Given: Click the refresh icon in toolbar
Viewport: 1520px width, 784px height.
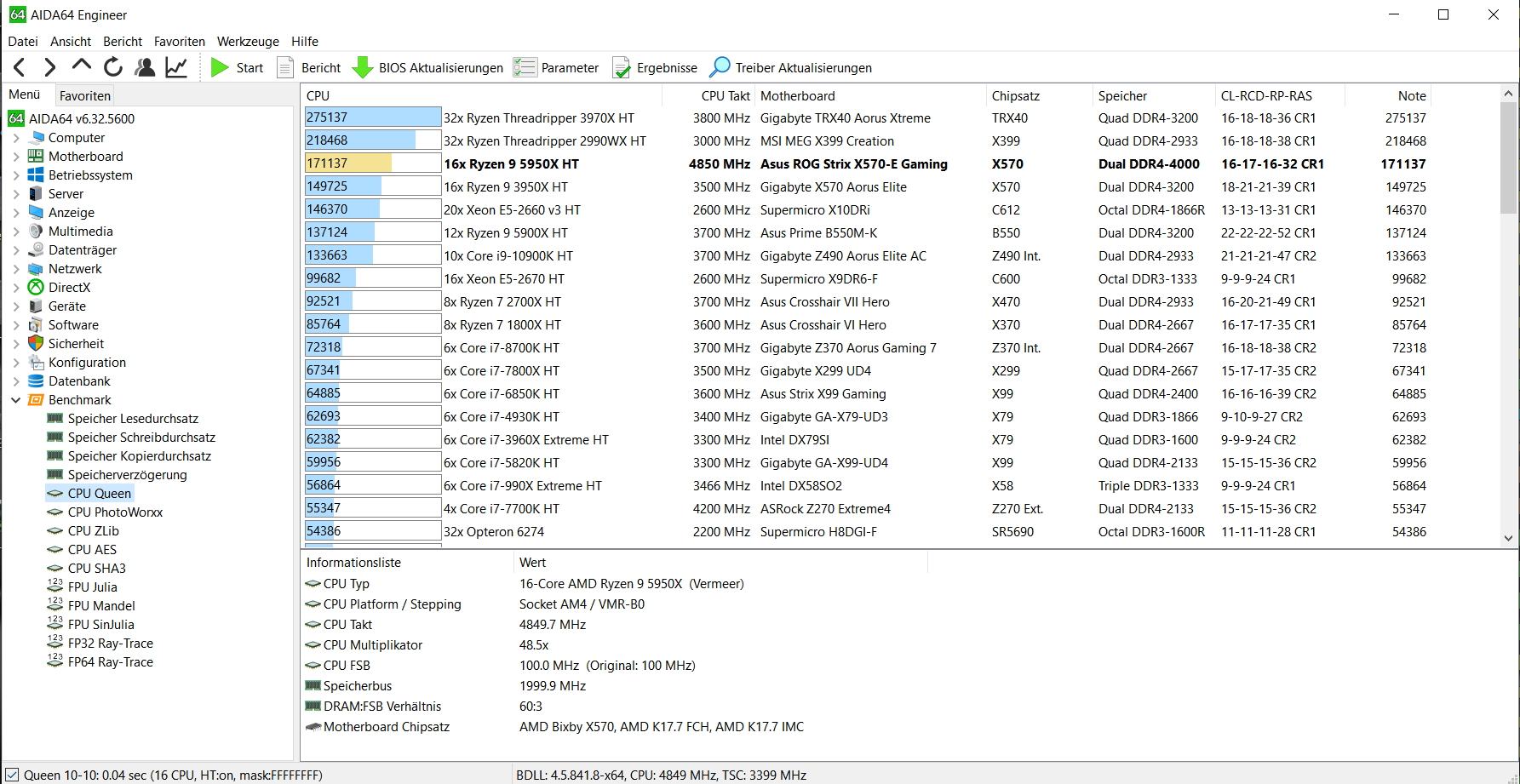Looking at the screenshot, I should (x=112, y=67).
